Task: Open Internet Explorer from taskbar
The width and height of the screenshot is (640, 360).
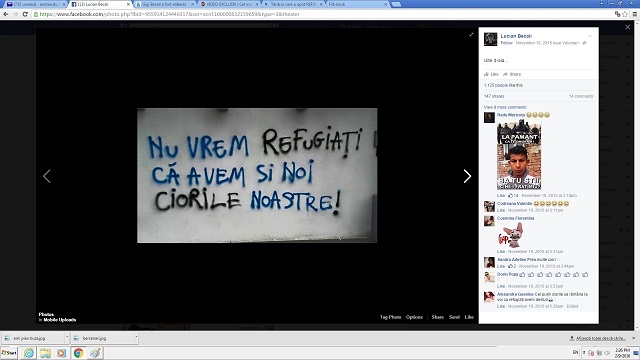Action: click(29, 353)
